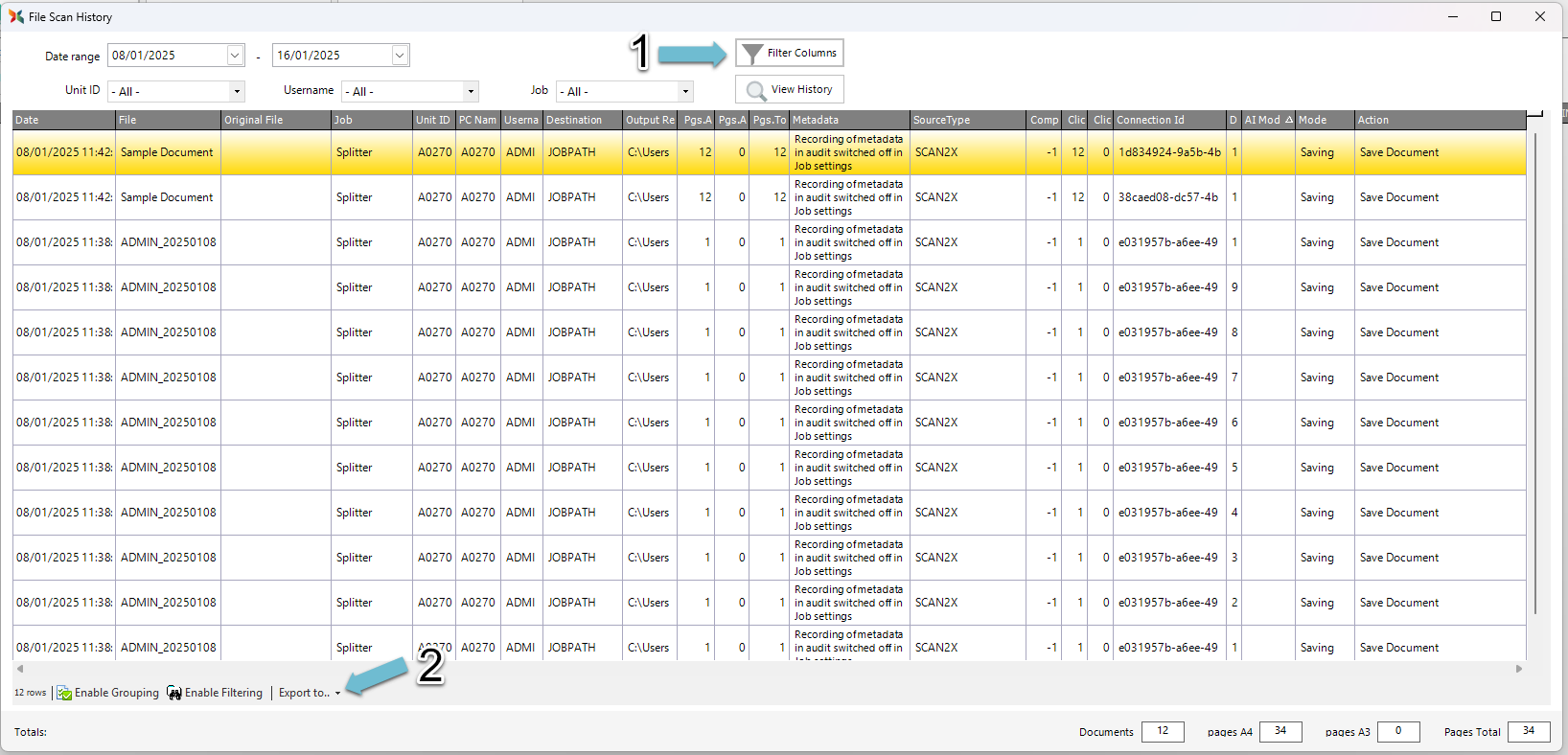Sort by the AI Mod column header

(x=1262, y=120)
